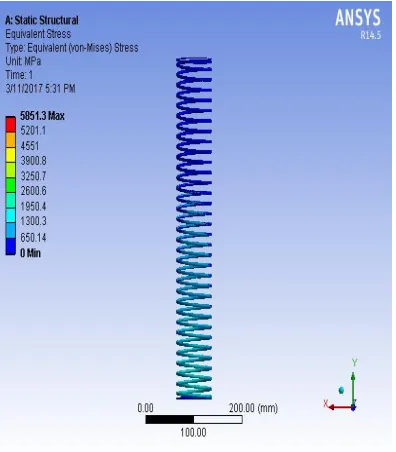Select the '2600.6' legend value
The width and height of the screenshot is (396, 452).
(x=33, y=191)
